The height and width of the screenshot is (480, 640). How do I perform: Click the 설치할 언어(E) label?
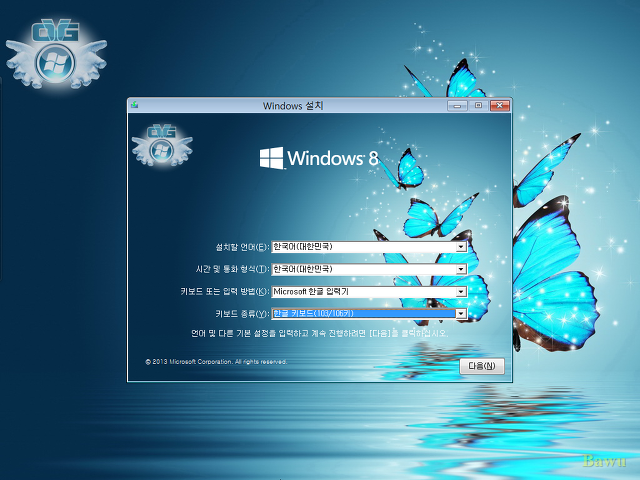(242, 247)
